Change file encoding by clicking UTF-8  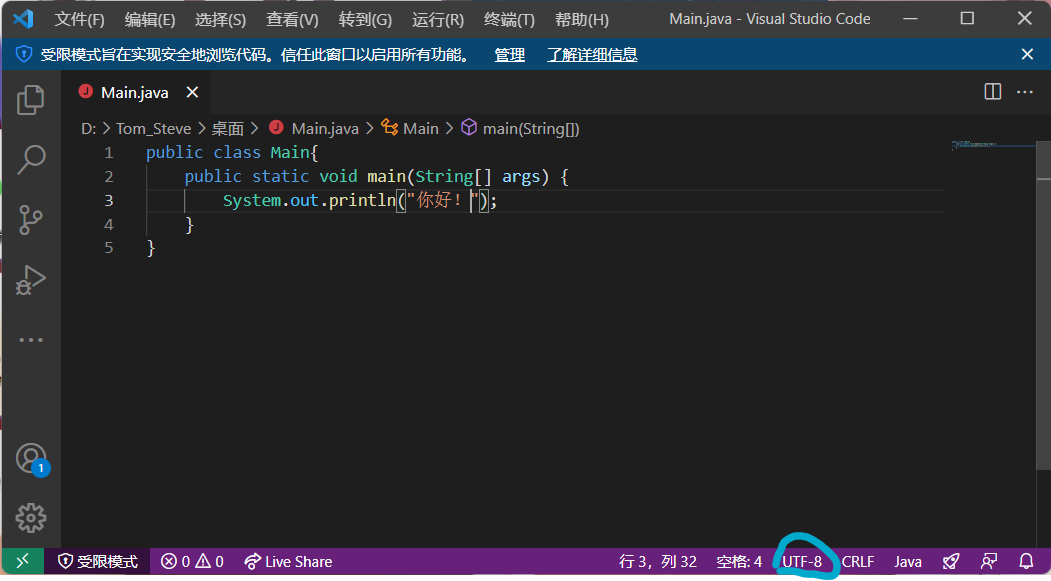(803, 561)
